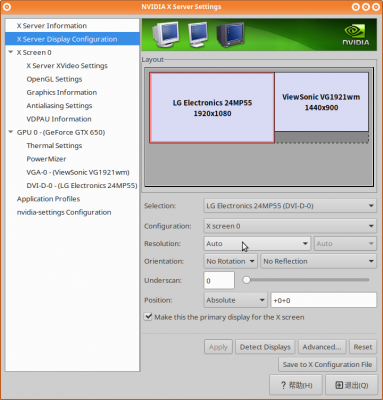383x400 pixels.
Task: Collapse the X Screen 0 tree arrow
Action: tap(11, 52)
